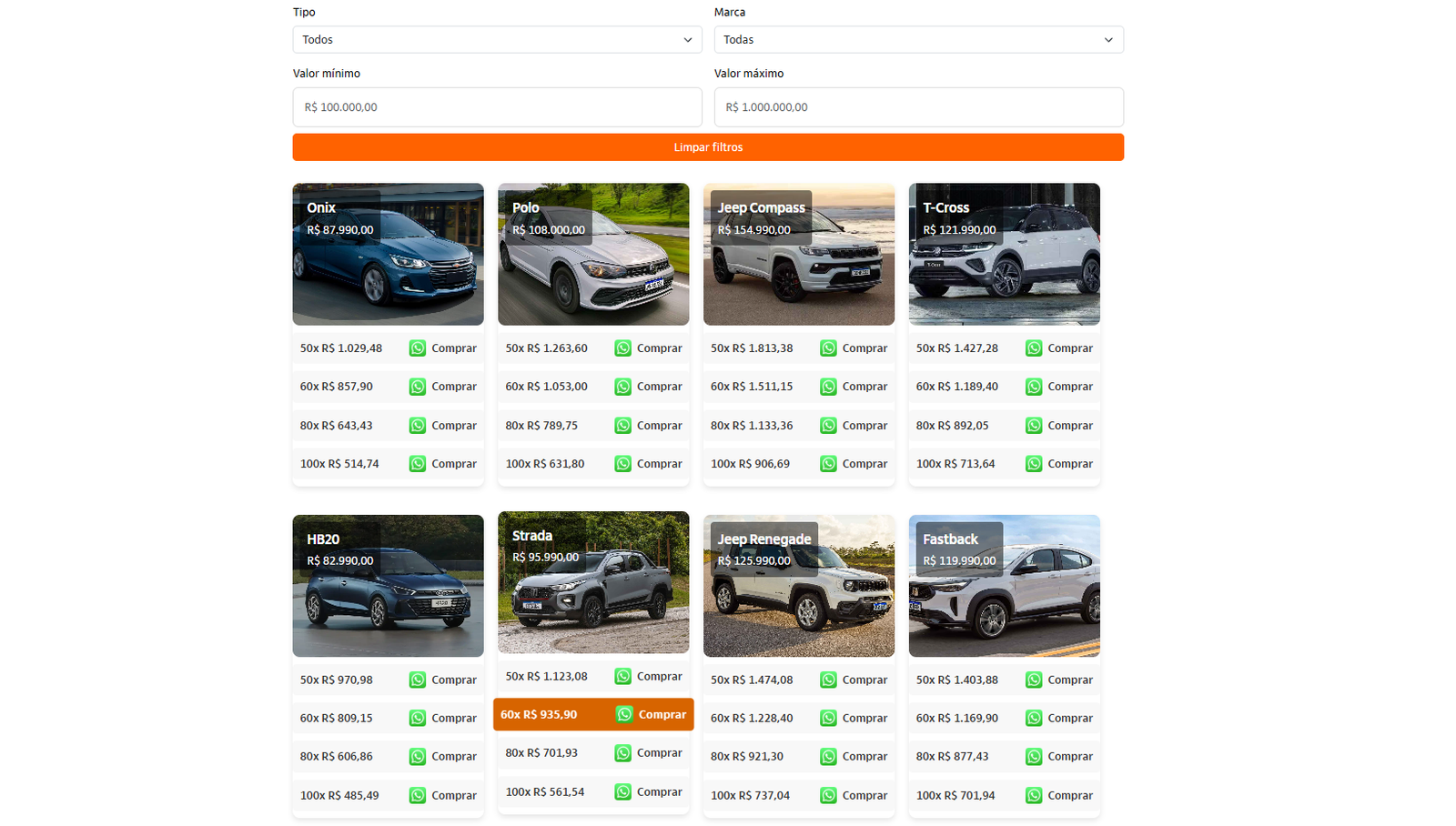The width and height of the screenshot is (1456, 826).
Task: Open the Jeep Compass car photo
Action: coord(799,255)
